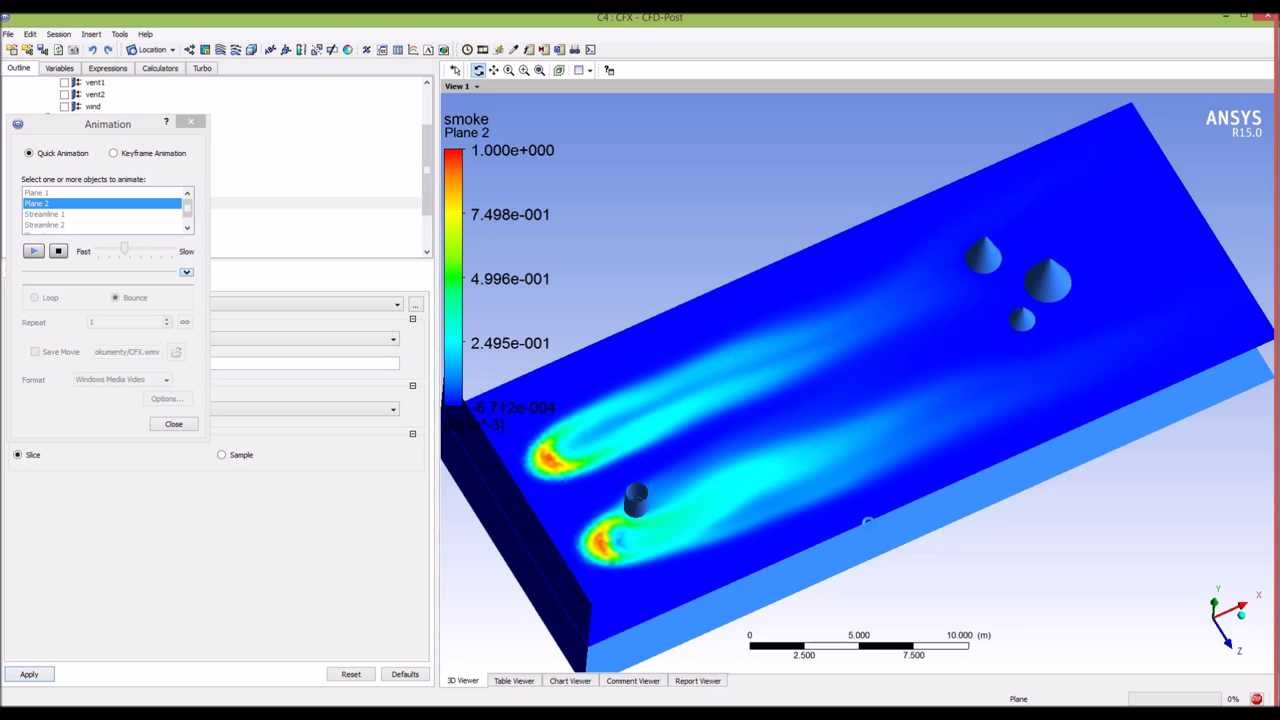This screenshot has height=720, width=1280.
Task: Select Quick Animation radio button
Action: [x=28, y=153]
